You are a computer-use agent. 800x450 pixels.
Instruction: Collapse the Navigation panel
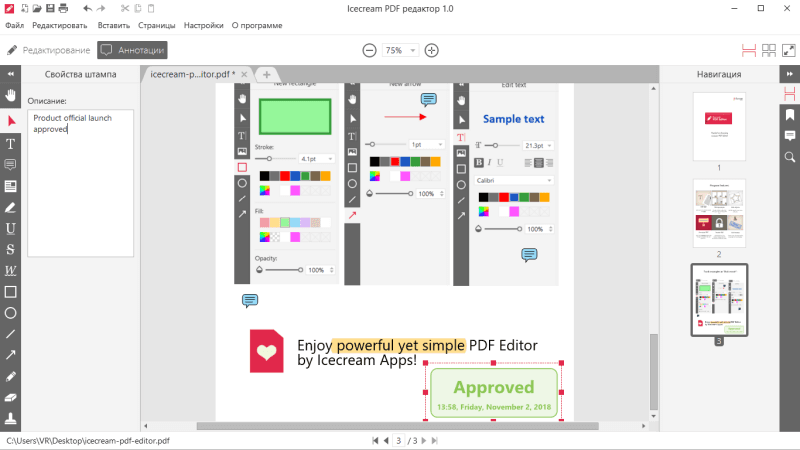pyautogui.click(x=789, y=74)
